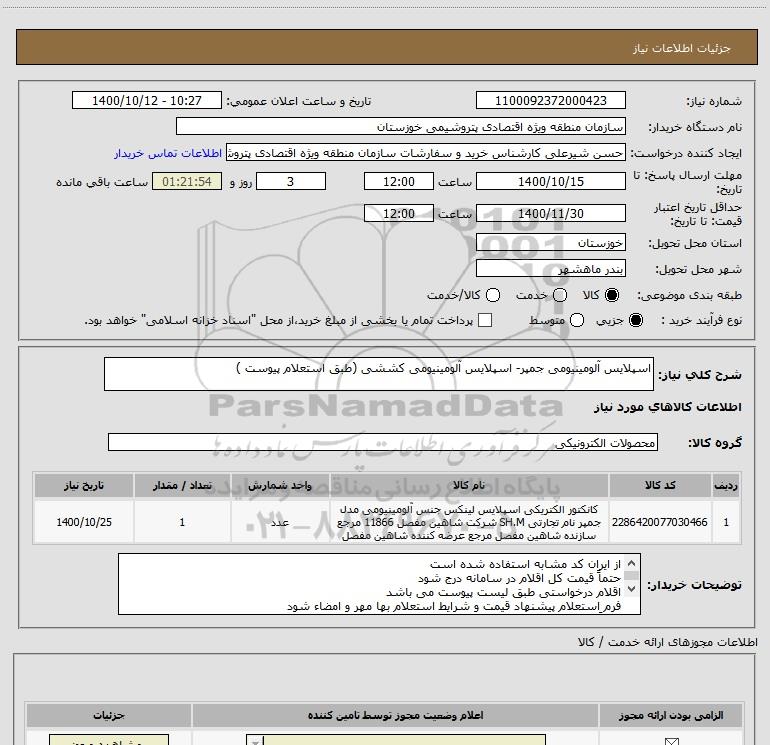
Task: Click the delivery province field خوزستان
Action: (x=550, y=243)
